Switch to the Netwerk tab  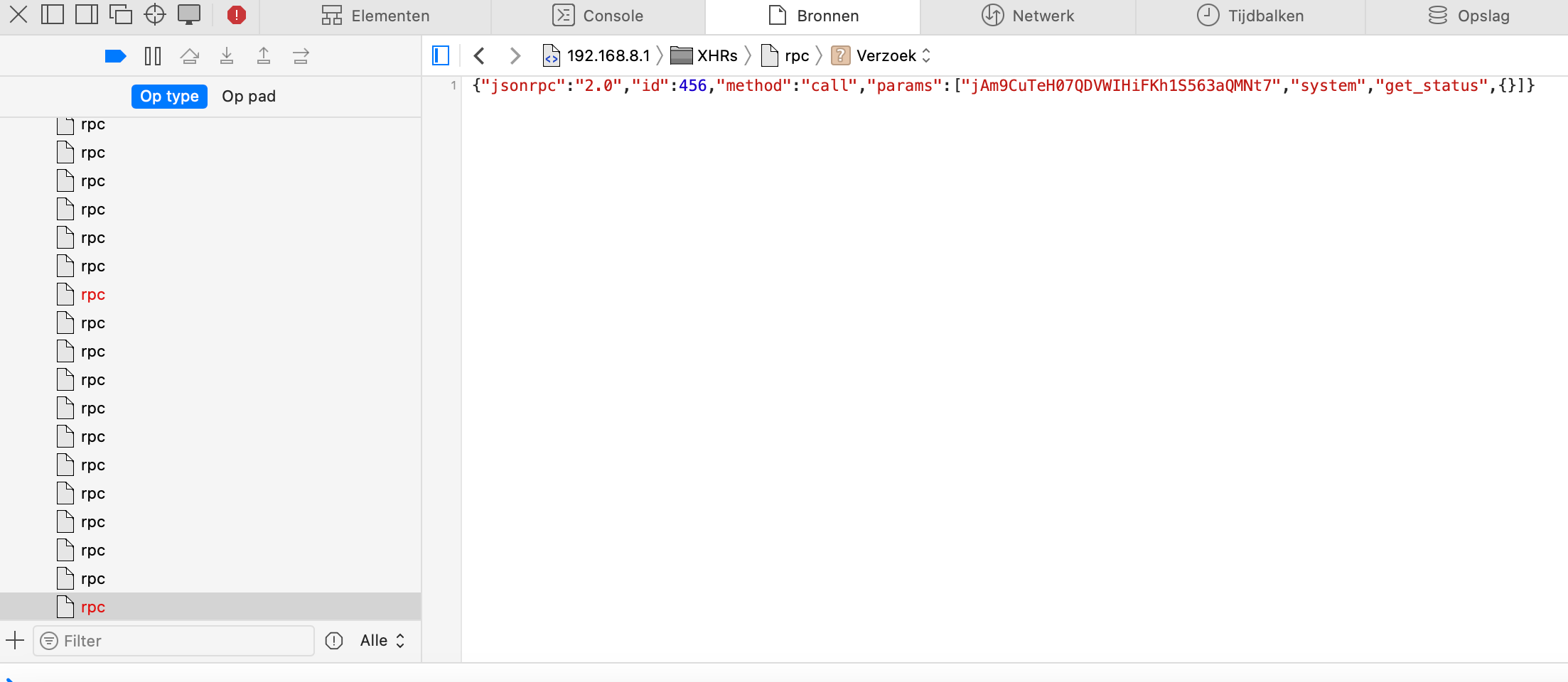1028,16
